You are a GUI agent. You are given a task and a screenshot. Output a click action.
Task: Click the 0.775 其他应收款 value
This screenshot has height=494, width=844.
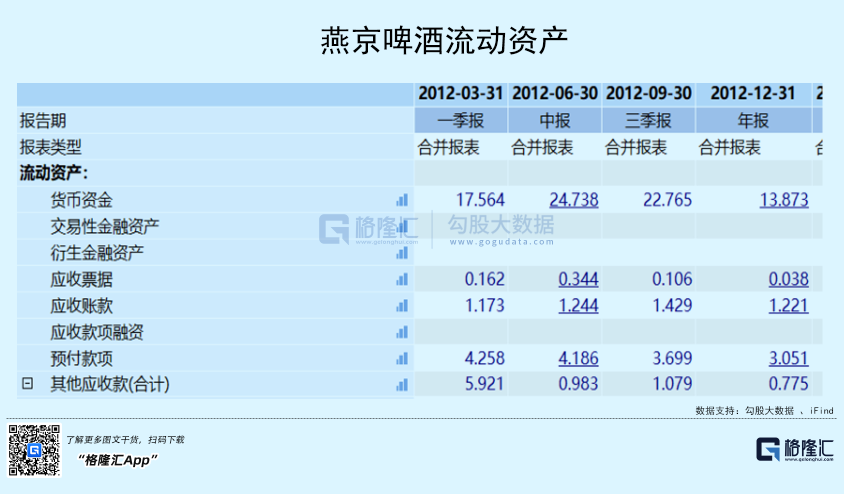789,384
